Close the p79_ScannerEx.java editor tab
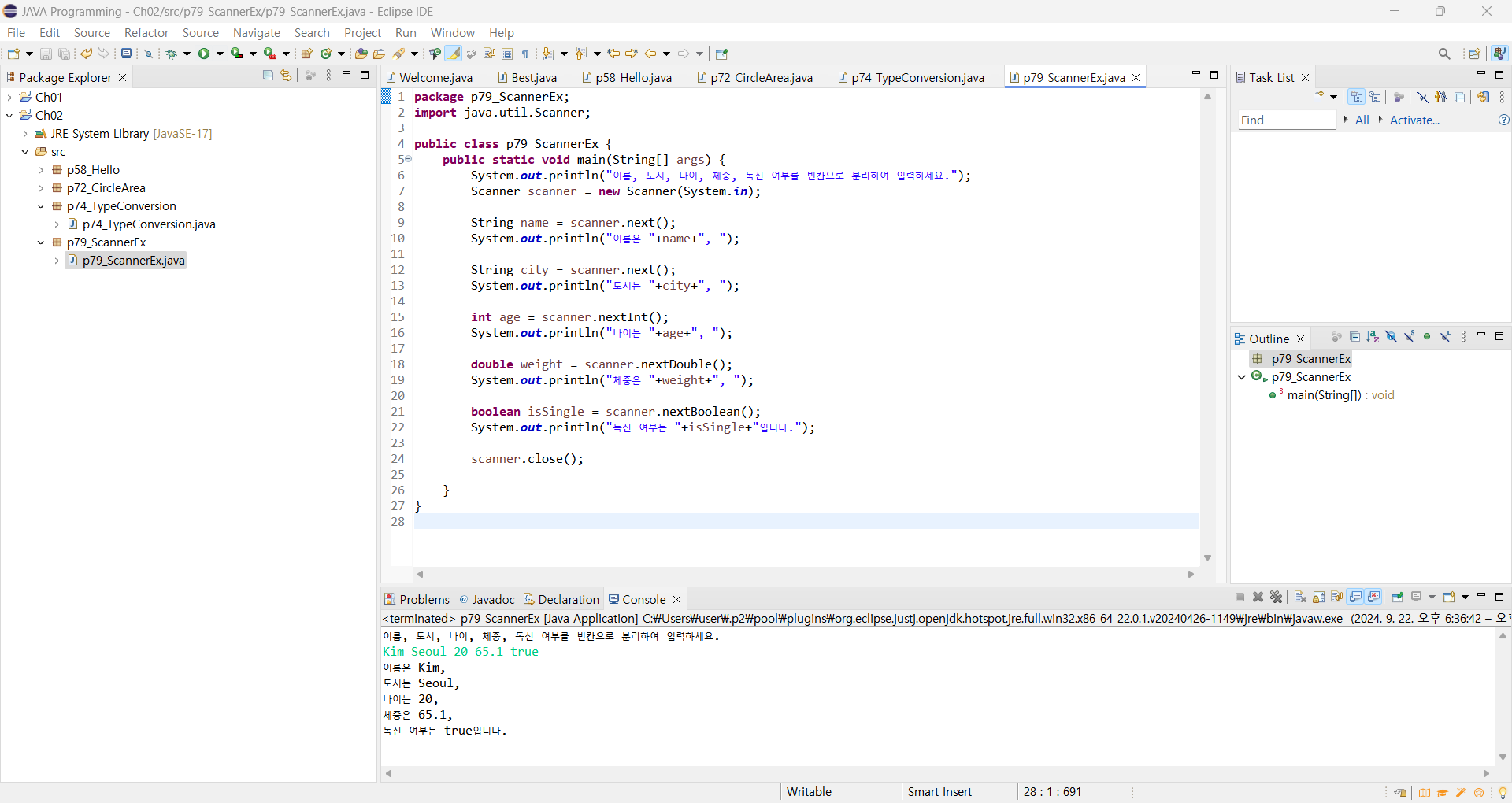 point(1136,77)
